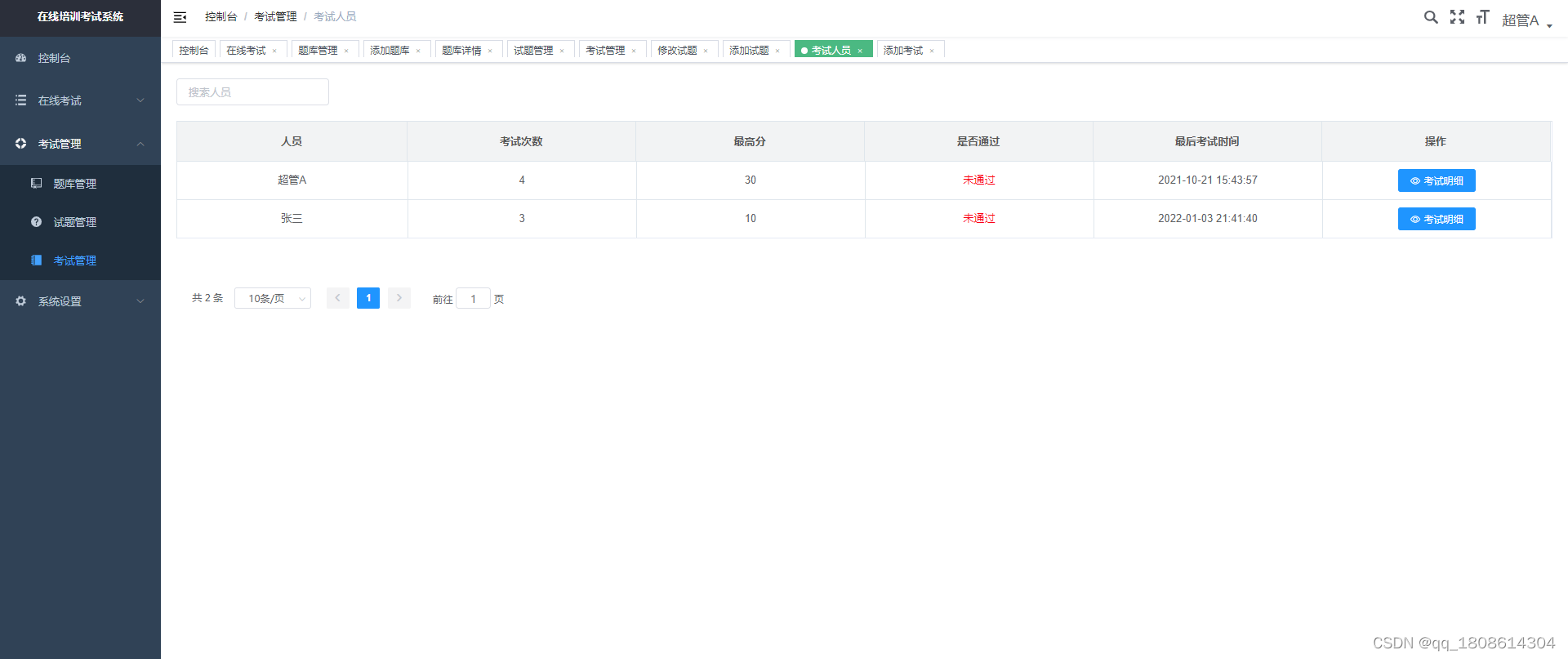The image size is (1568, 659).
Task: Click the 控制台 dashboard sidebar icon
Action: click(x=21, y=58)
